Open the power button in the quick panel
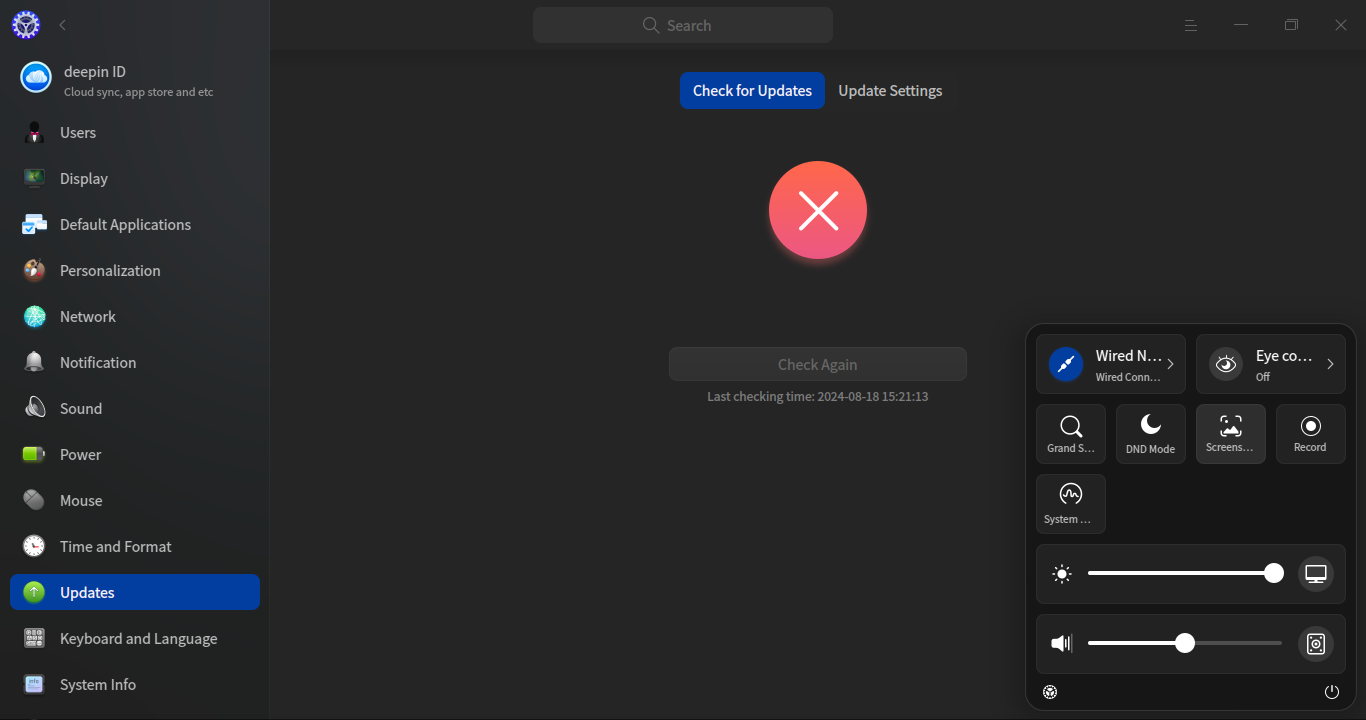This screenshot has height=720, width=1366. pos(1332,692)
